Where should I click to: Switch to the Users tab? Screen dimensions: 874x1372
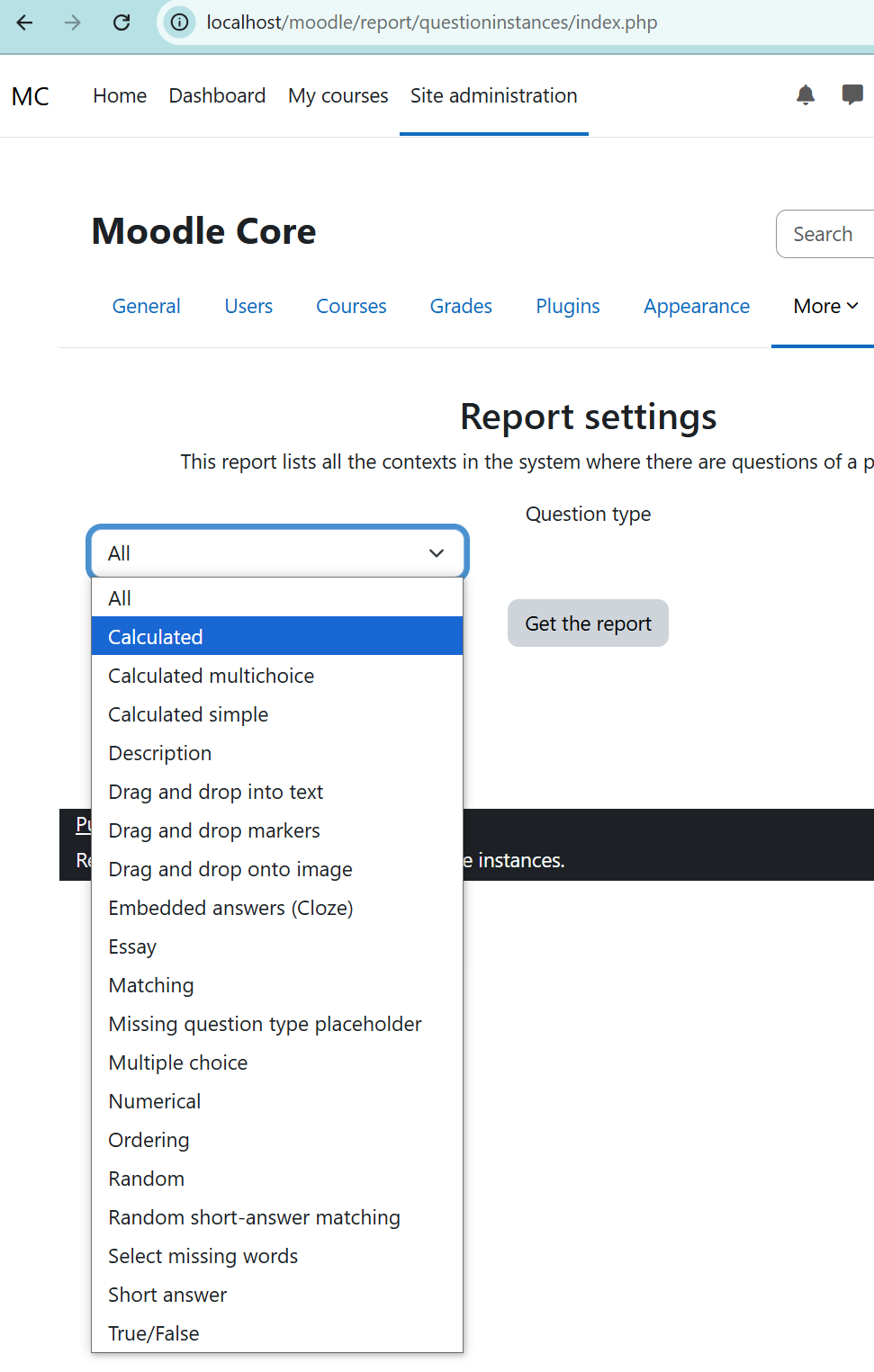click(x=248, y=306)
